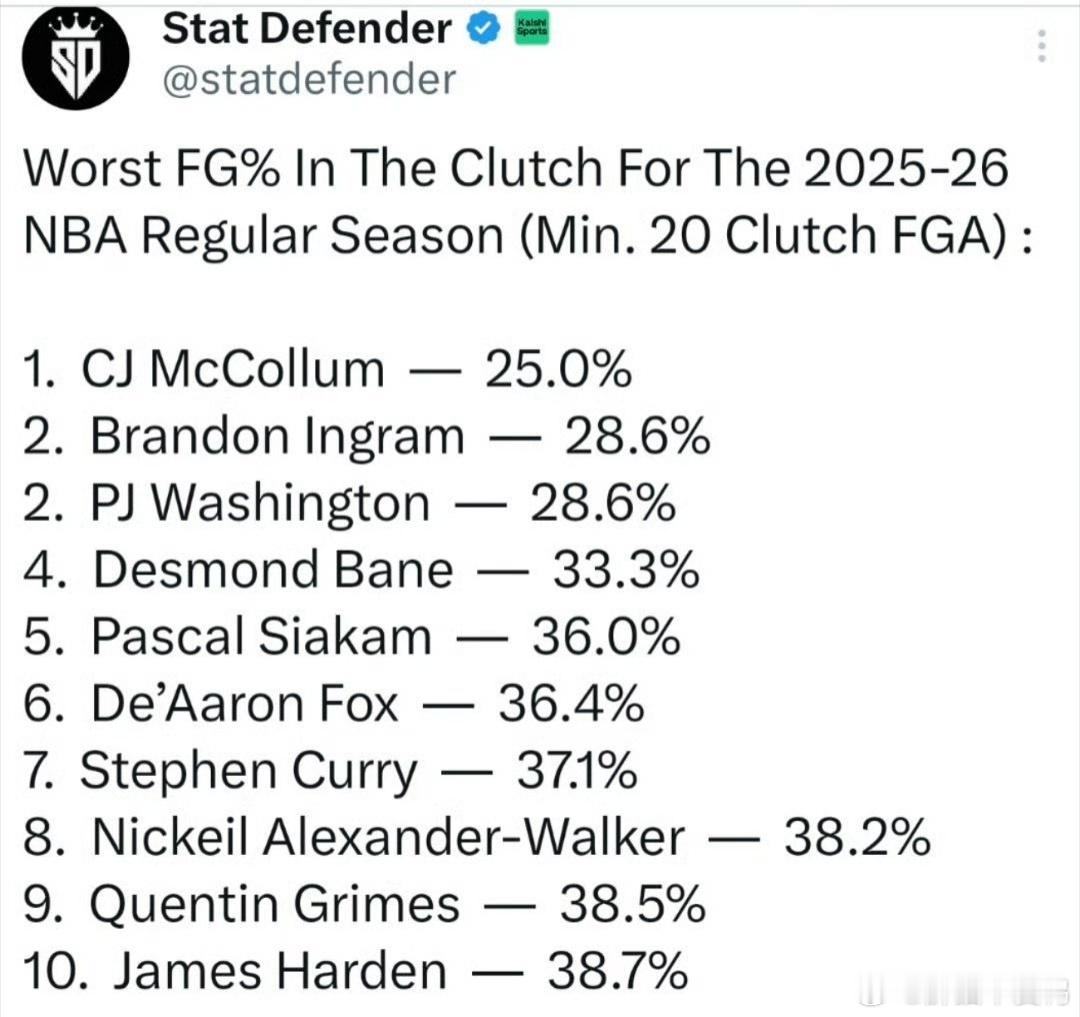
Task: Select the Brandon Ingram name
Action: point(278,437)
